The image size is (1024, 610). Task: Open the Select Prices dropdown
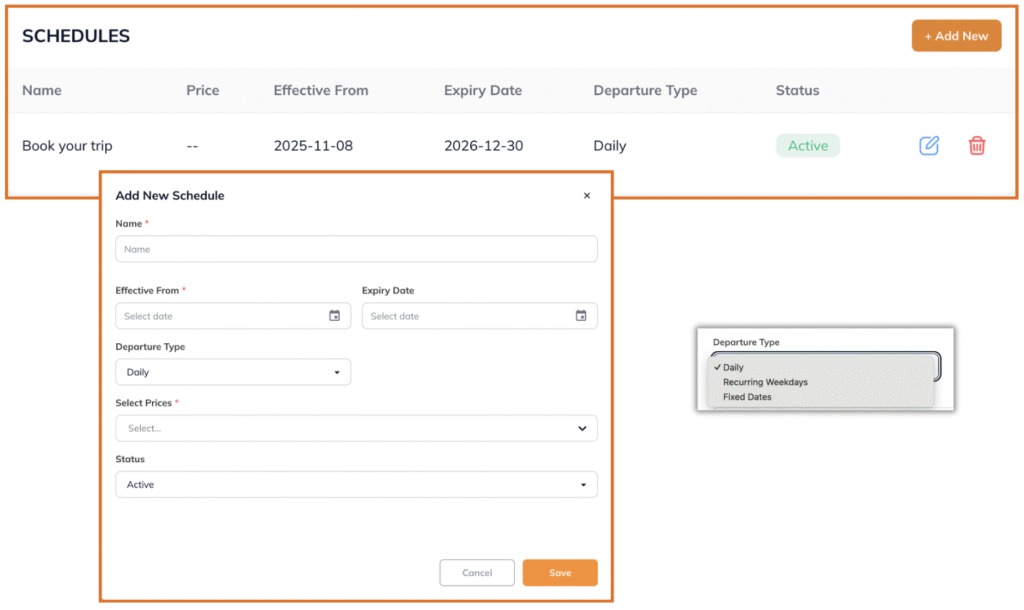coord(346,428)
